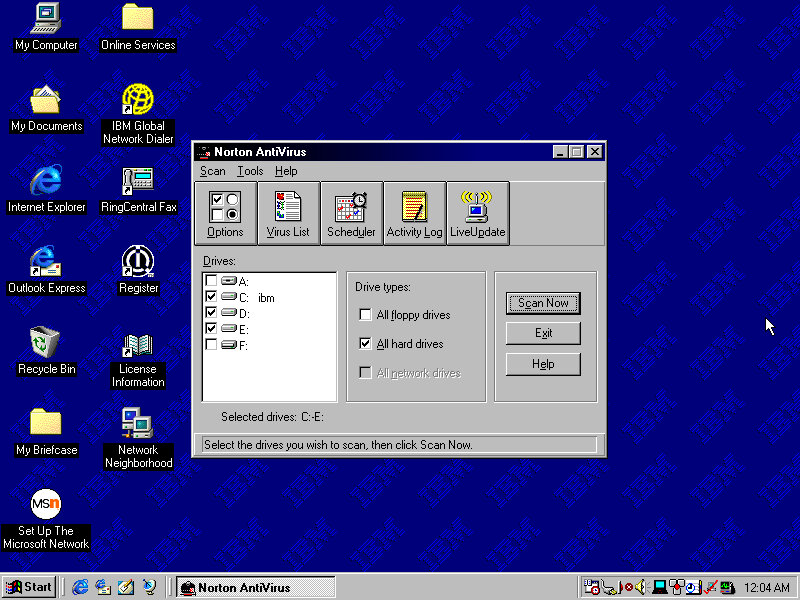Run LiveUpdate from the toolbar
Image resolution: width=800 pixels, height=600 pixels.
tap(477, 213)
